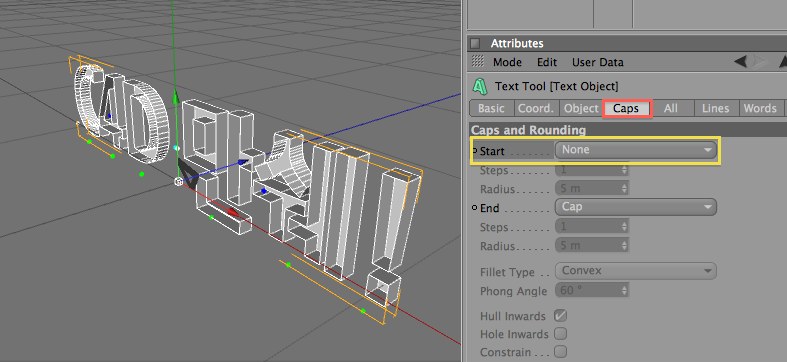Open the User Data menu
This screenshot has height=362, width=787.
tap(598, 63)
